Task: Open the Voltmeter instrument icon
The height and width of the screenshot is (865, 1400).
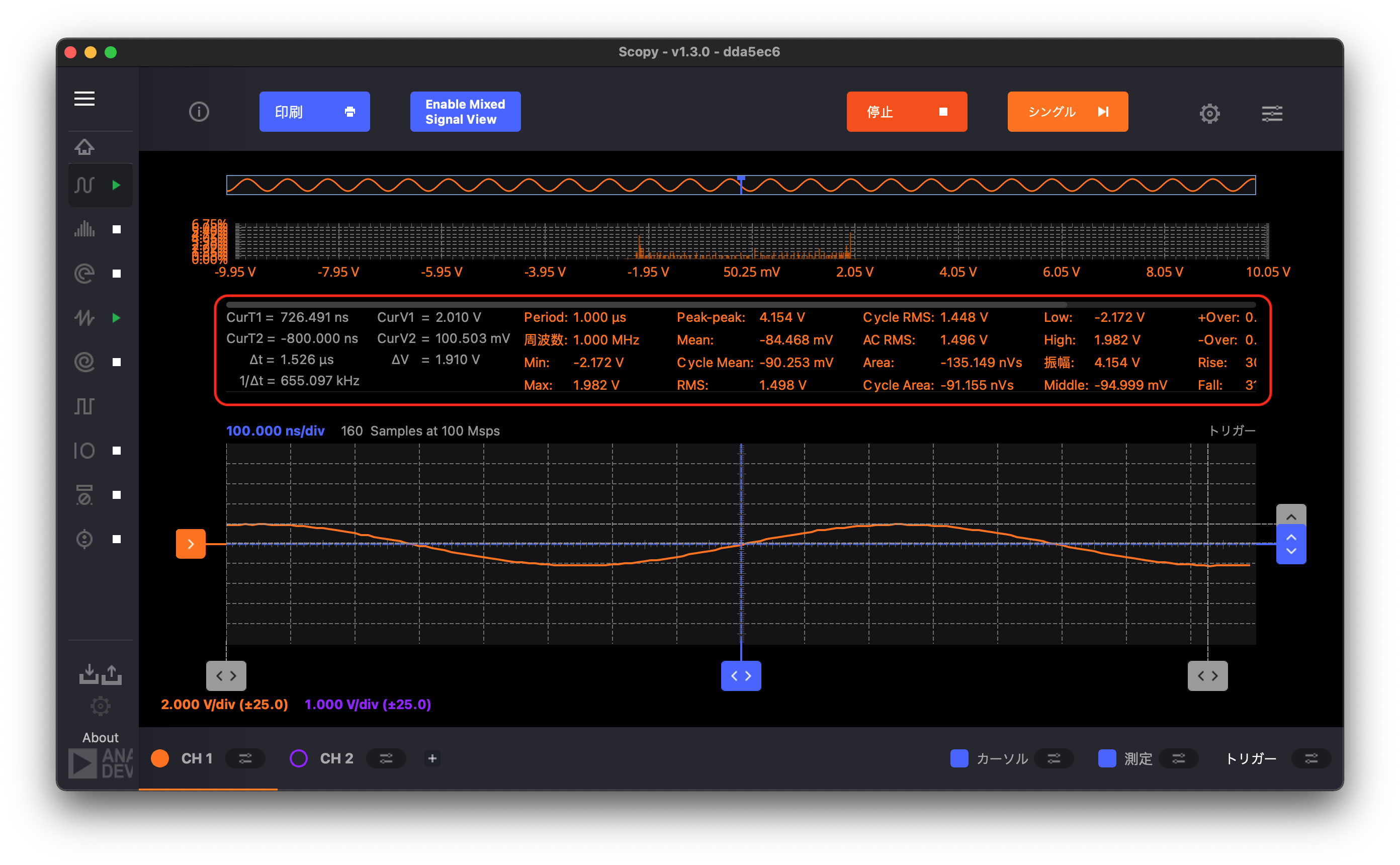Action: 84,495
